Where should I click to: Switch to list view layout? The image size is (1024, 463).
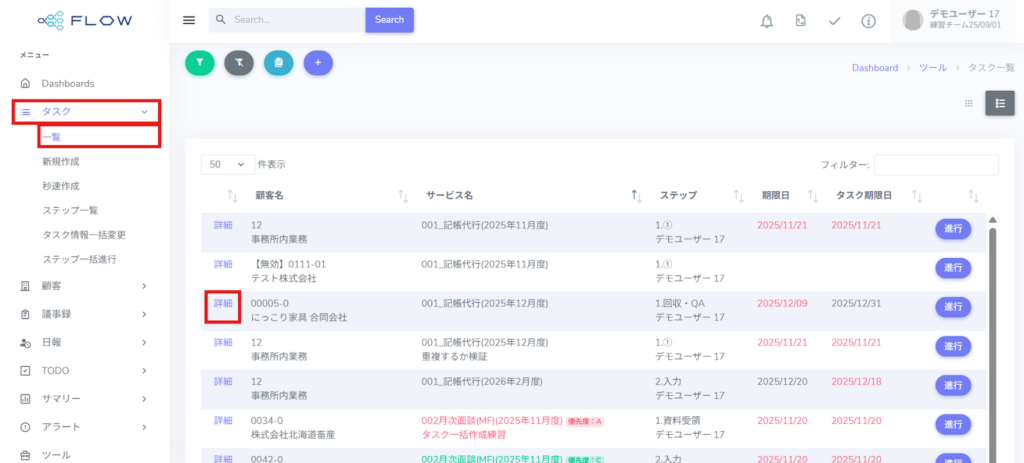999,103
